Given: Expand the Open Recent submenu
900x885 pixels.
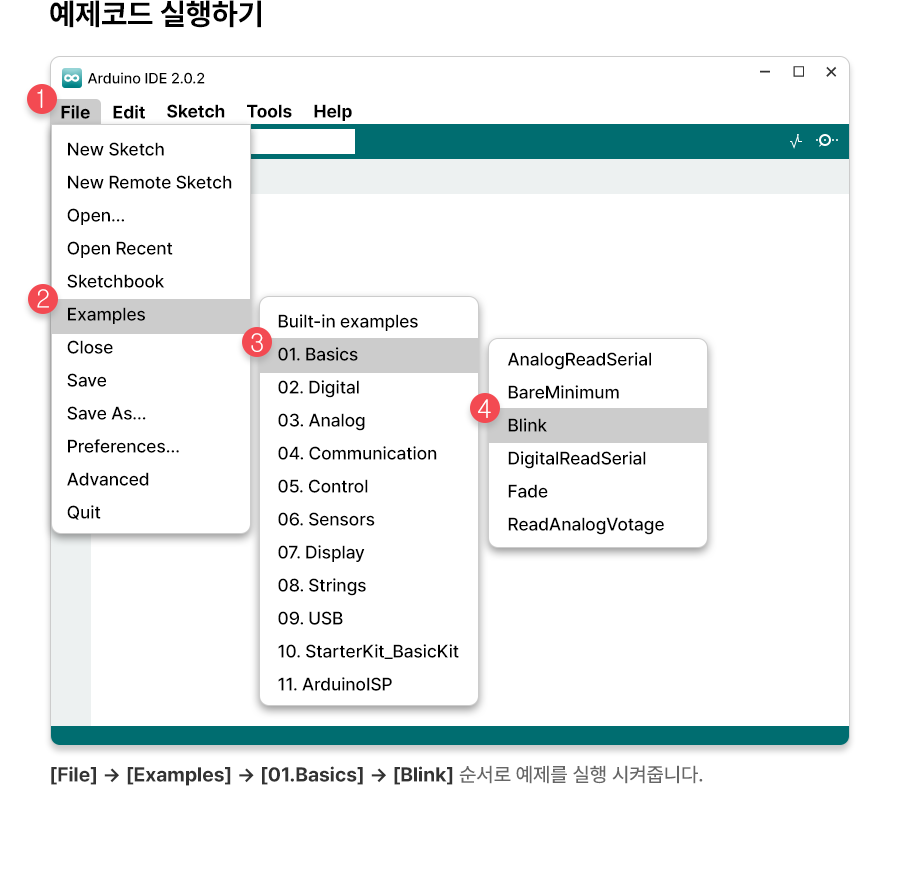Looking at the screenshot, I should 119,249.
